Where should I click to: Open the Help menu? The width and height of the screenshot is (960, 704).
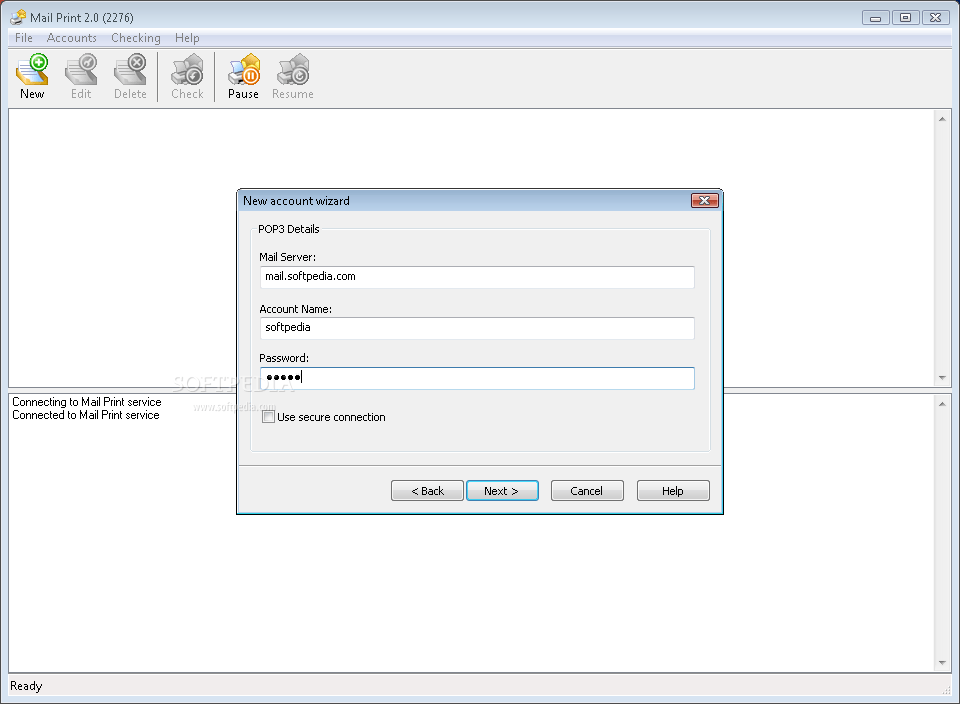187,38
